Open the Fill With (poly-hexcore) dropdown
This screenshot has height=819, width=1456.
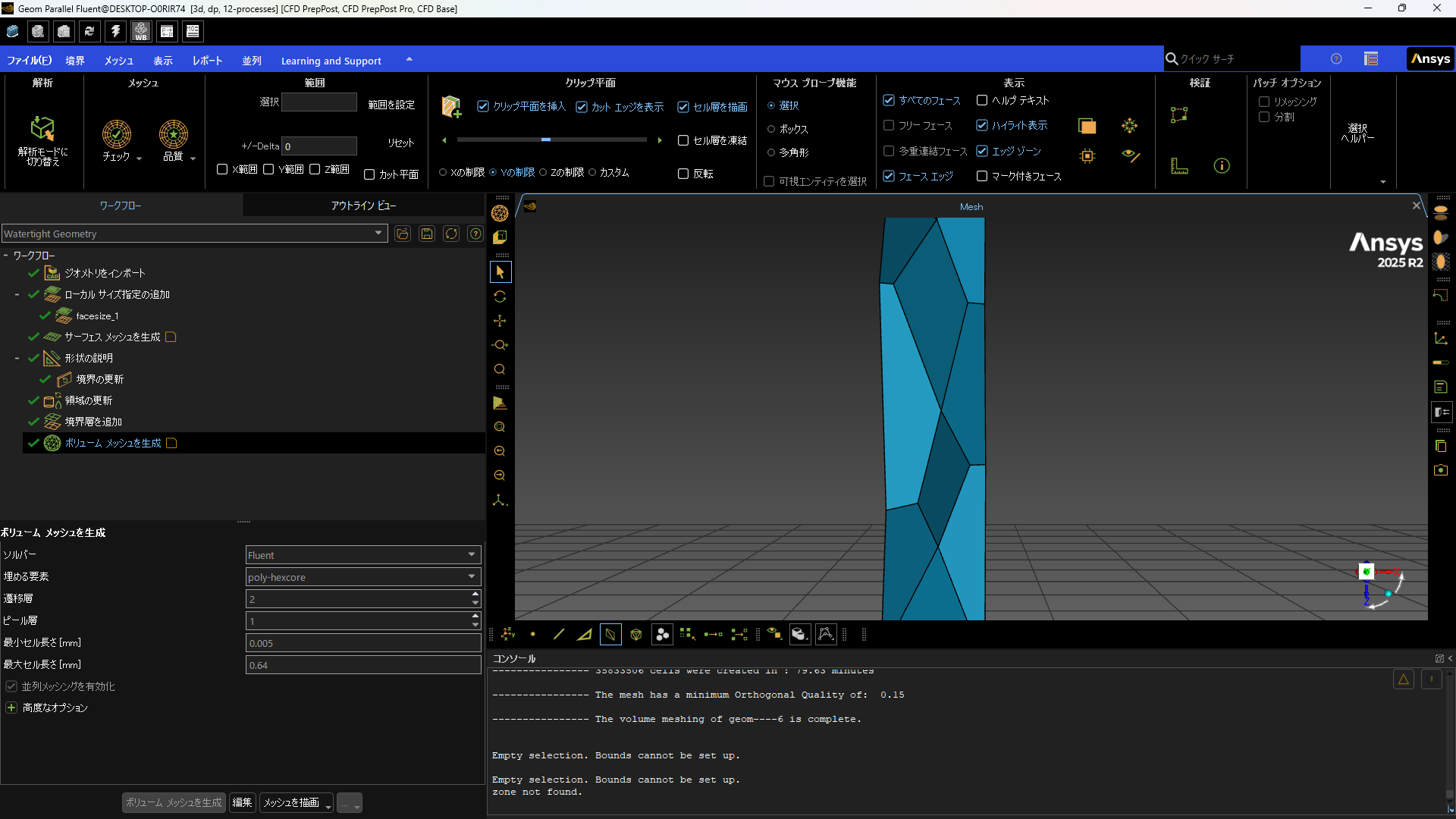click(x=362, y=577)
